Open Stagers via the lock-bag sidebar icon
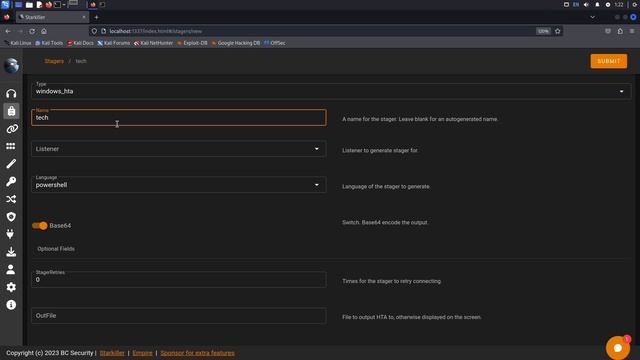Screen dimensions: 640x360 click(11, 111)
